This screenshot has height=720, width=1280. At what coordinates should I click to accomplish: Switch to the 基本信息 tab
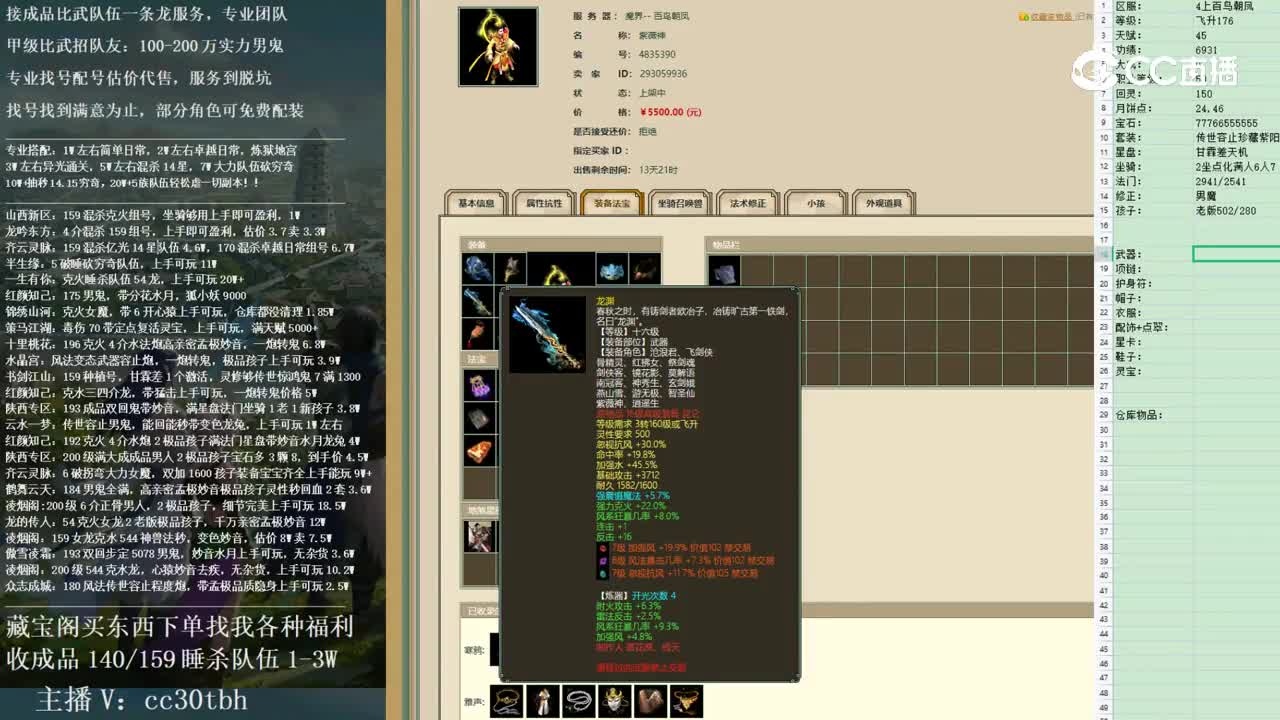(479, 202)
